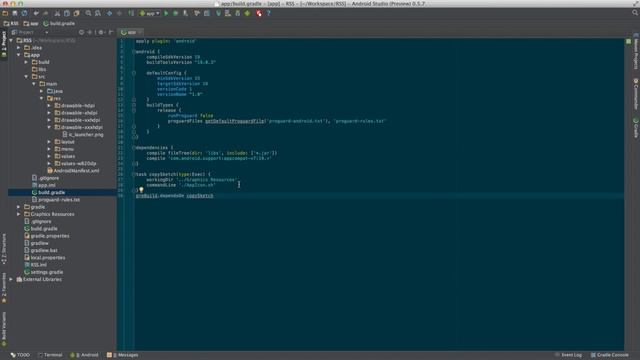Viewport: 640px width, 360px height.
Task: Click the green Run app button
Action: tap(166, 13)
